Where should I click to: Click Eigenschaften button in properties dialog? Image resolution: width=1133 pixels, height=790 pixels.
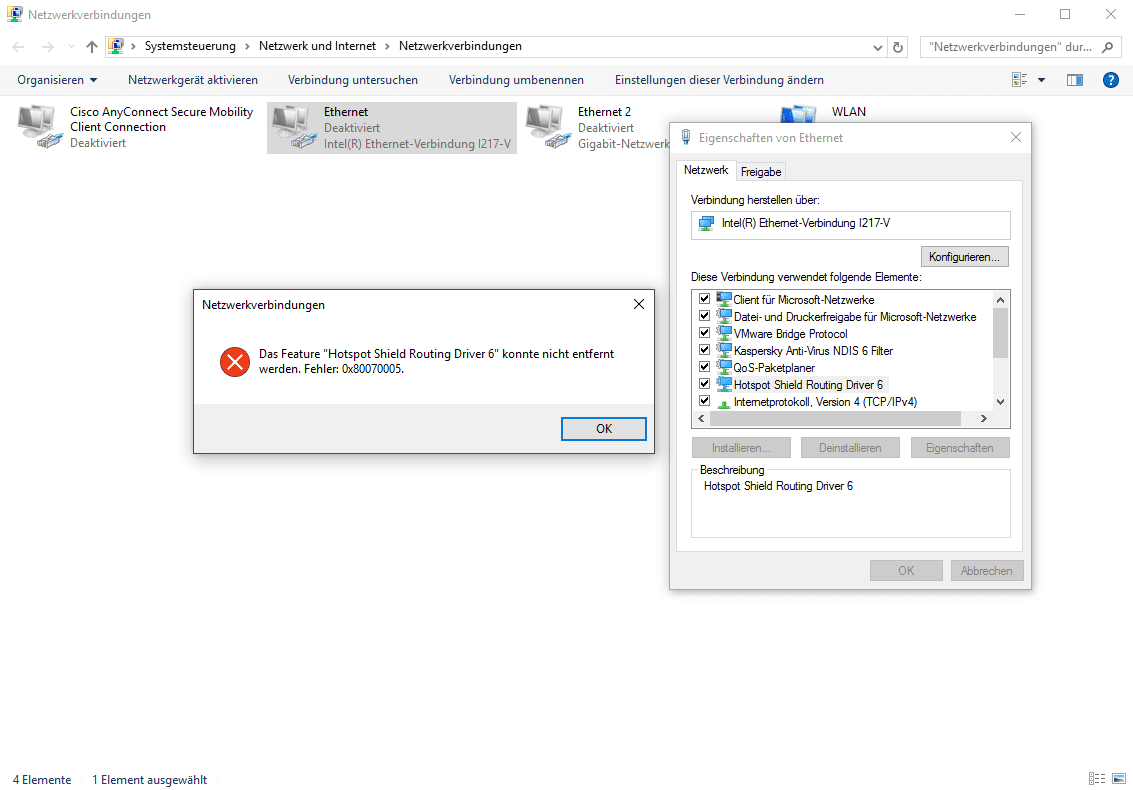tap(960, 448)
